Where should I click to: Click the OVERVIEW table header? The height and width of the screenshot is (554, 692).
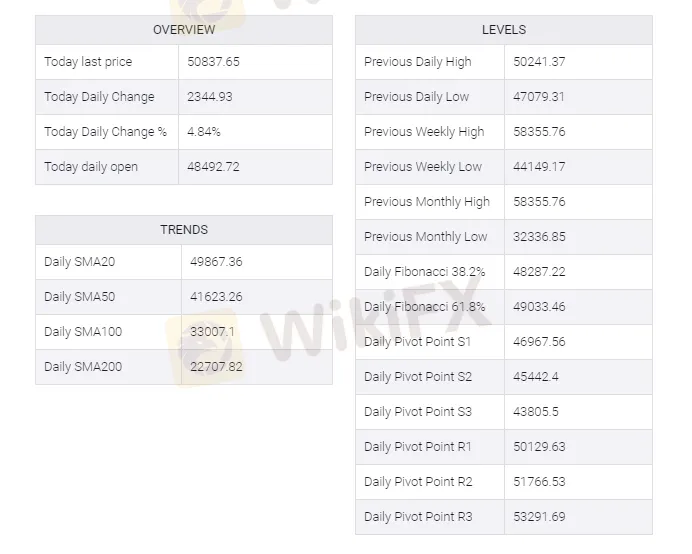pyautogui.click(x=184, y=30)
